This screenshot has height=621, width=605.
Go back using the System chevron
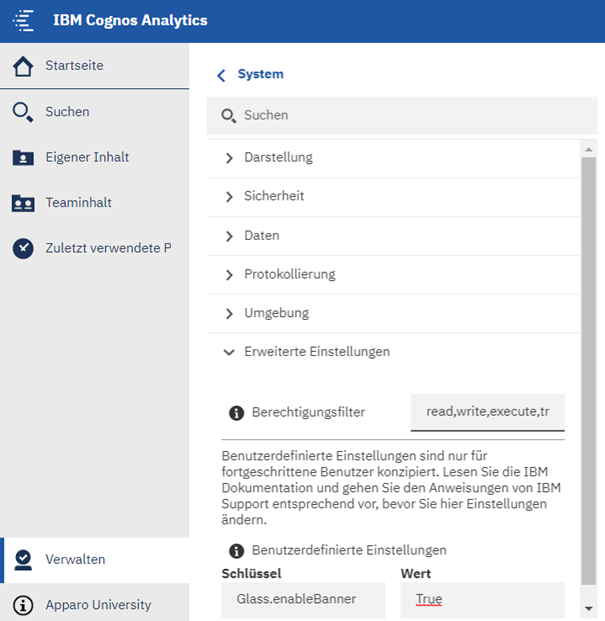[x=221, y=75]
